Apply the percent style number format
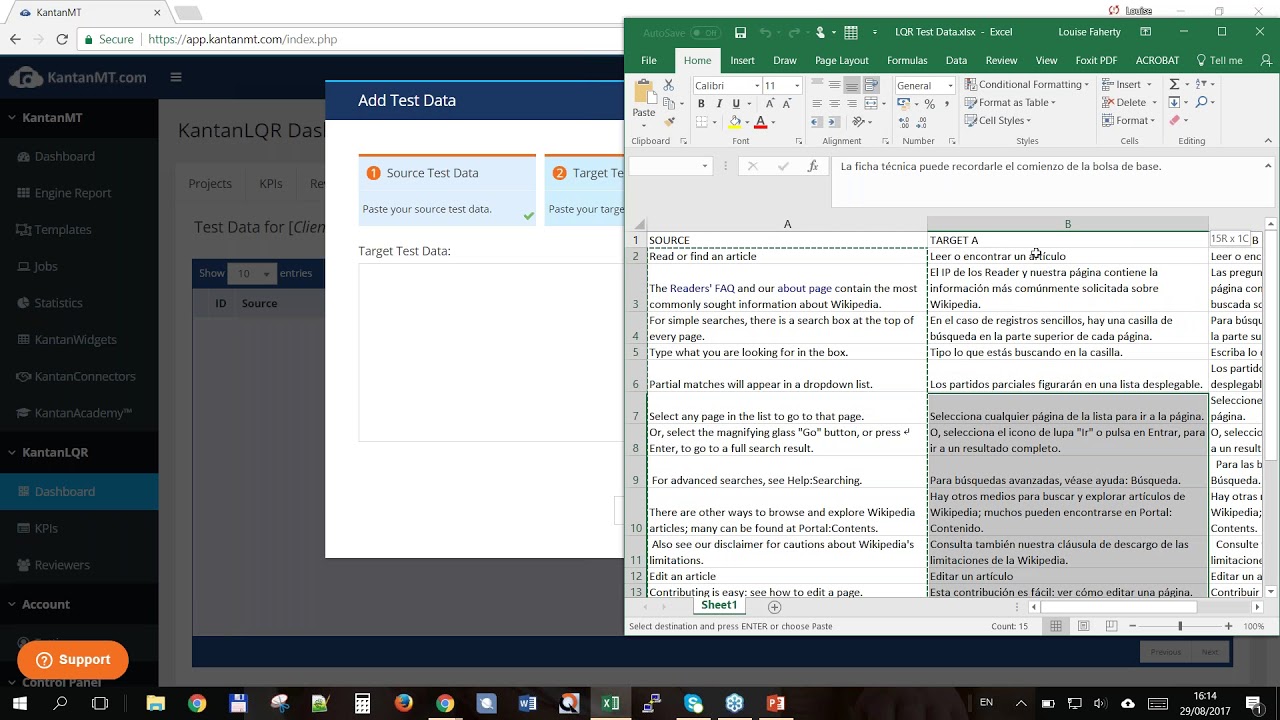Viewport: 1280px width, 720px height. [929, 104]
